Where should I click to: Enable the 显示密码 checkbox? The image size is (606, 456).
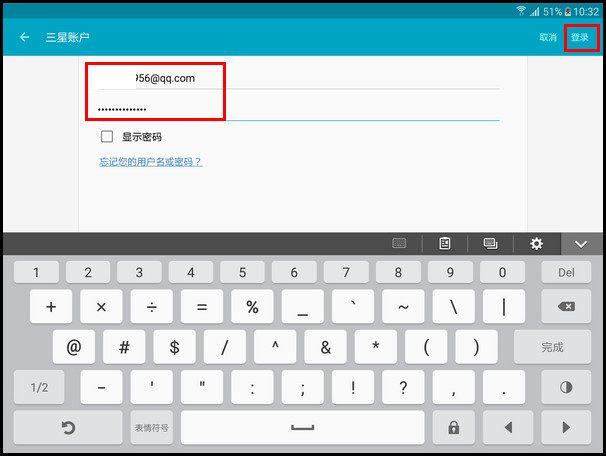point(107,136)
